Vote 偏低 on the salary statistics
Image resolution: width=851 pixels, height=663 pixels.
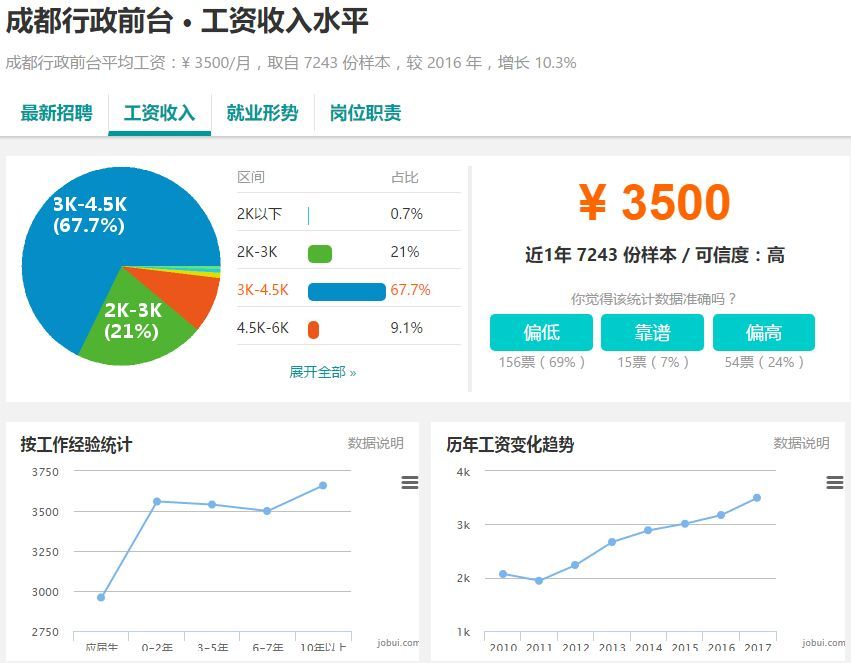click(x=541, y=332)
